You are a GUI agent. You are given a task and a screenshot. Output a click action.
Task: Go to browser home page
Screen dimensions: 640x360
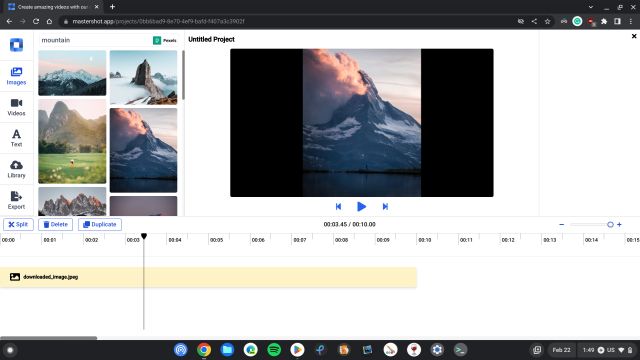49,21
